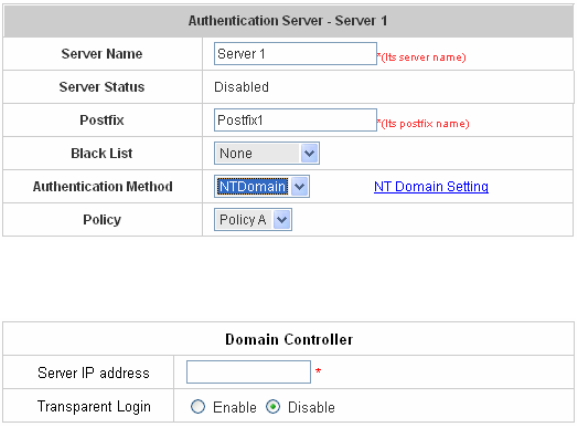Click the red server name hint text

(x=422, y=57)
